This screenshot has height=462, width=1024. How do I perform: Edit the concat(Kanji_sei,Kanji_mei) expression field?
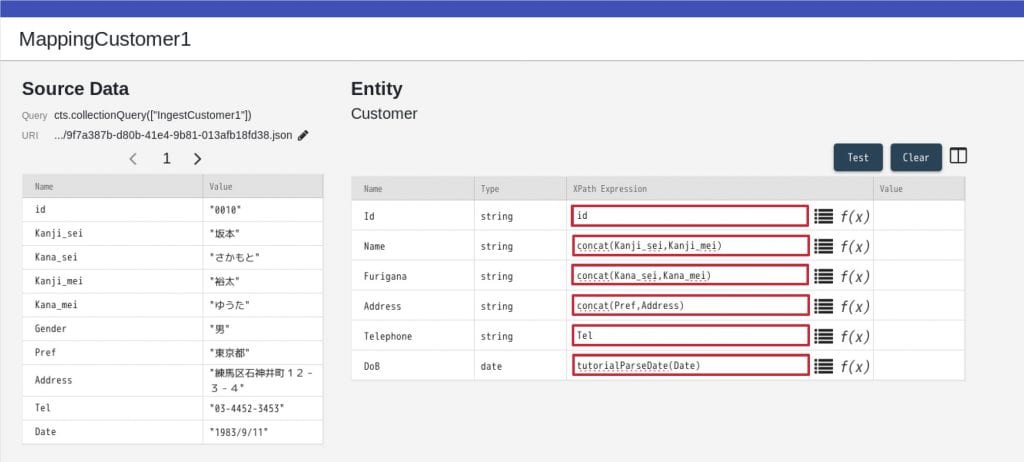pos(689,246)
